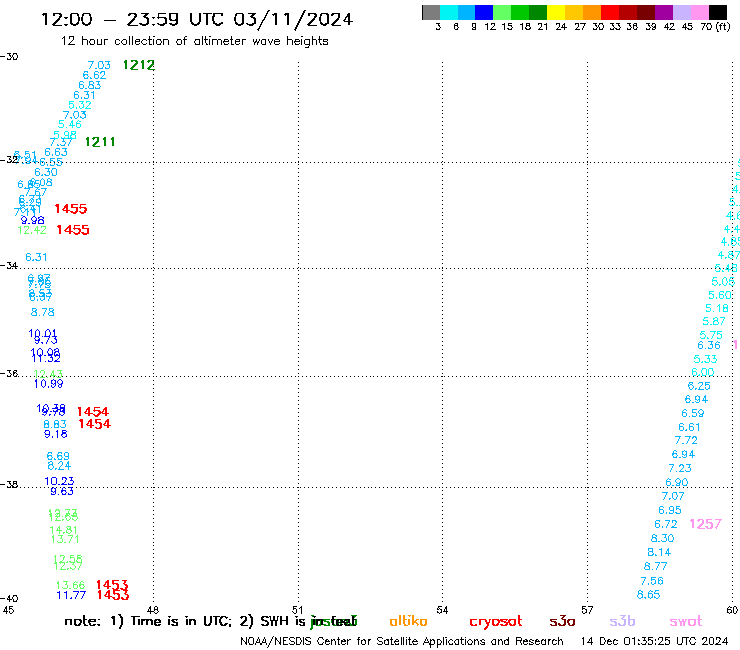Click the longitude axis label '57'

click(587, 610)
